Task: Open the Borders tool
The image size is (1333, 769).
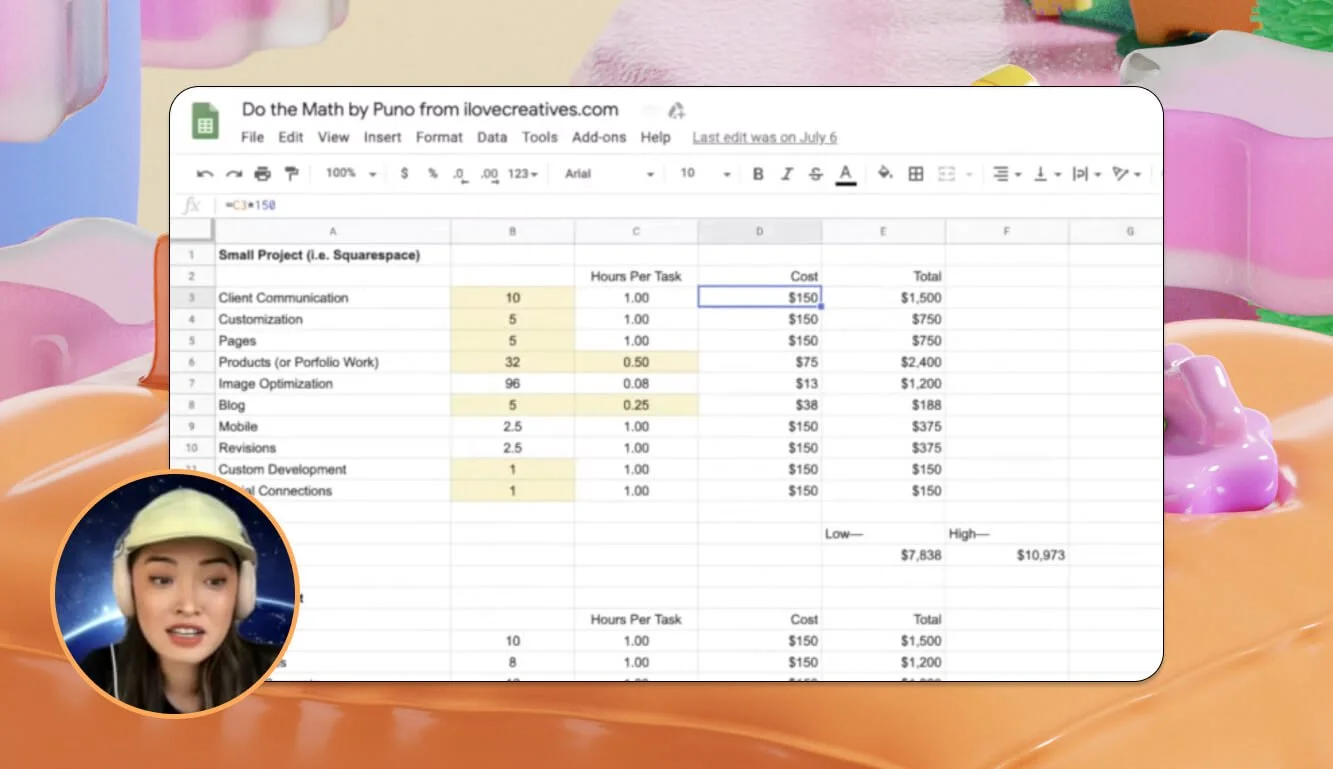Action: point(915,174)
